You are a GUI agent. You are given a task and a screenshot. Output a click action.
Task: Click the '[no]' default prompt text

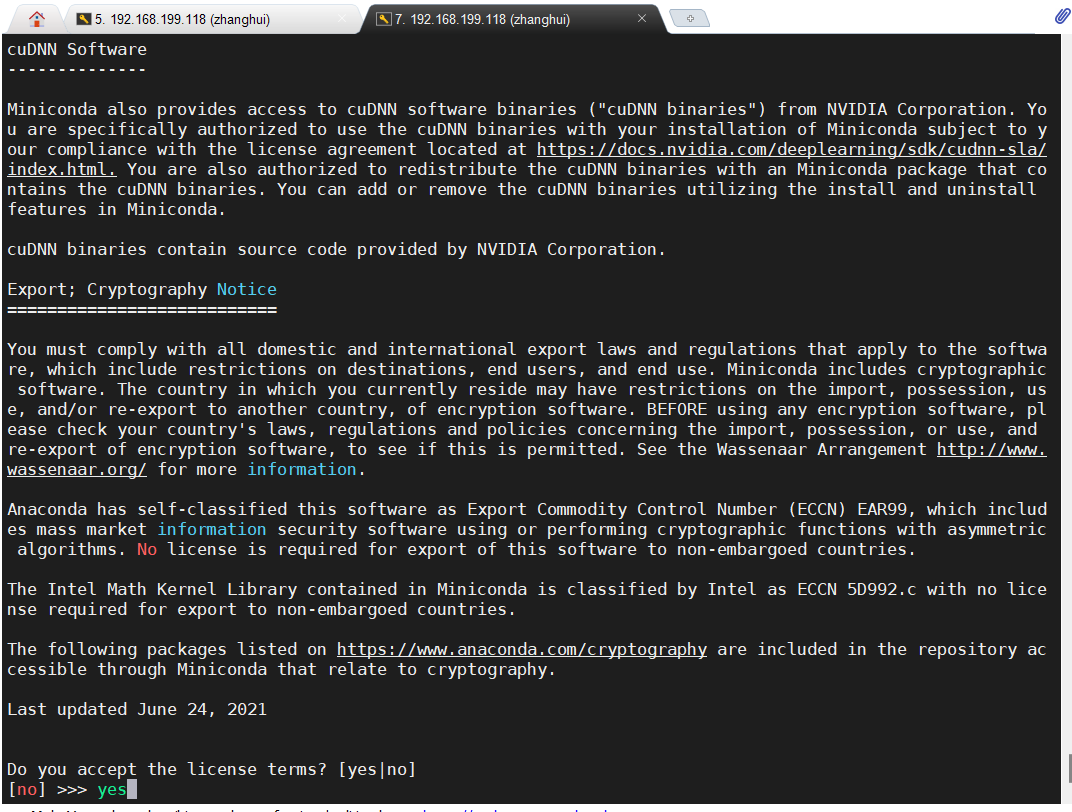tap(27, 790)
